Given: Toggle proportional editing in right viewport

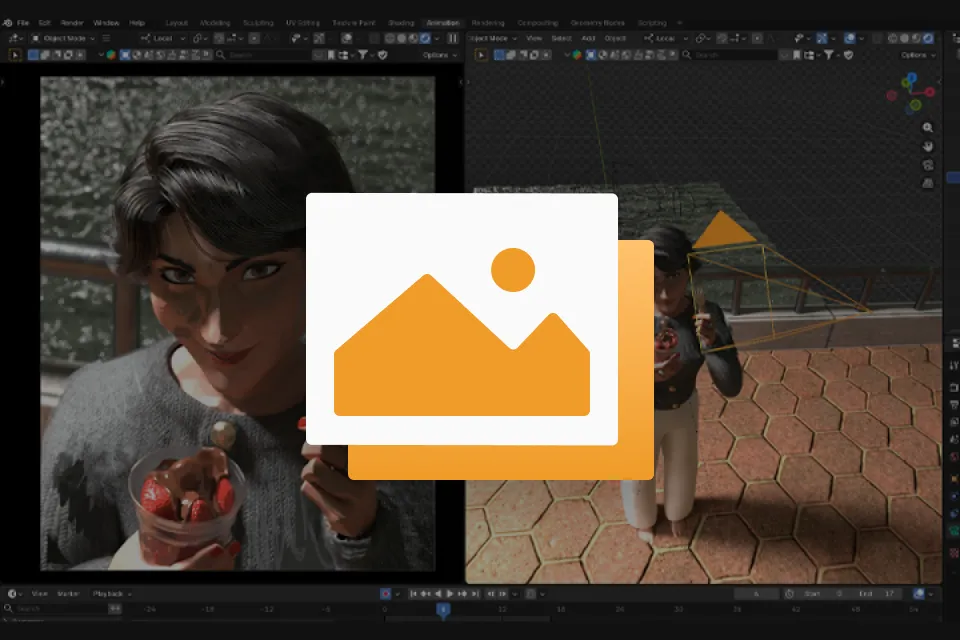Looking at the screenshot, I should (x=757, y=38).
